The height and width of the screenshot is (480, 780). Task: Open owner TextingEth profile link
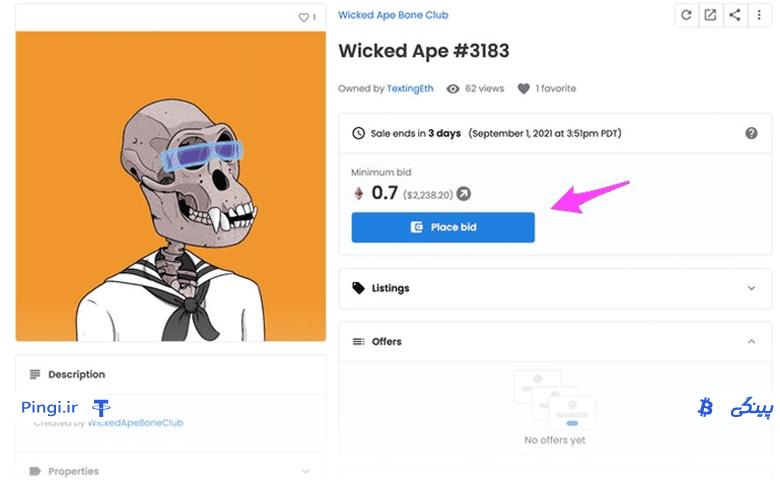[x=410, y=89]
